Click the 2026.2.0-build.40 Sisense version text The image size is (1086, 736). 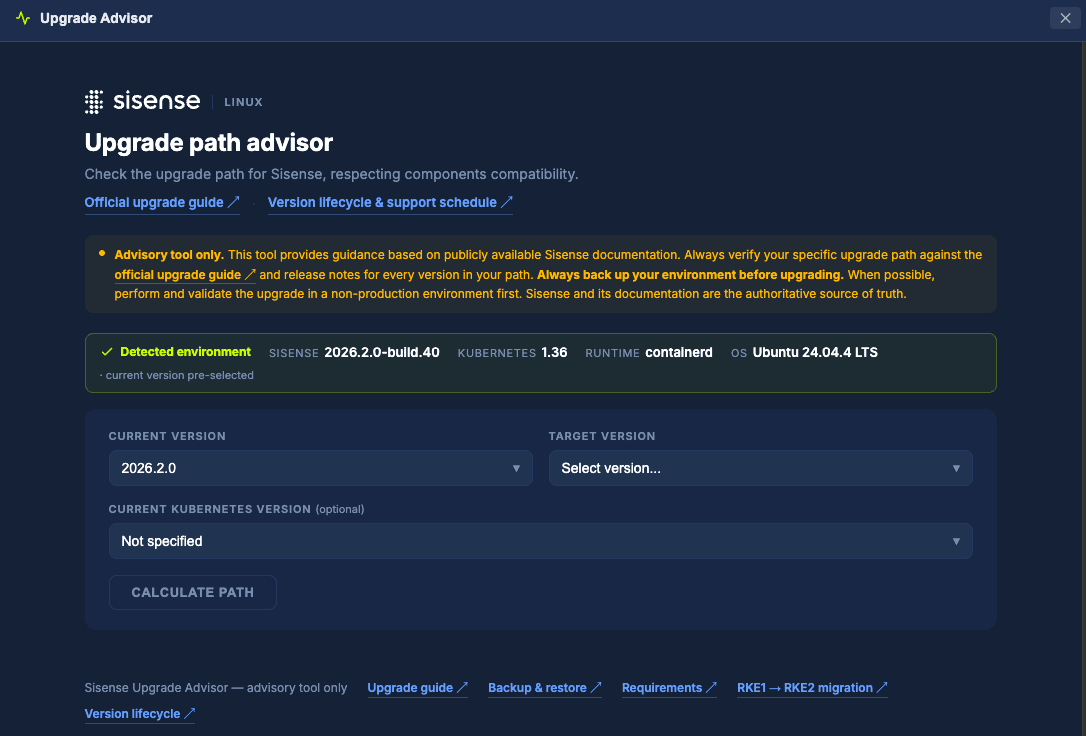[382, 352]
